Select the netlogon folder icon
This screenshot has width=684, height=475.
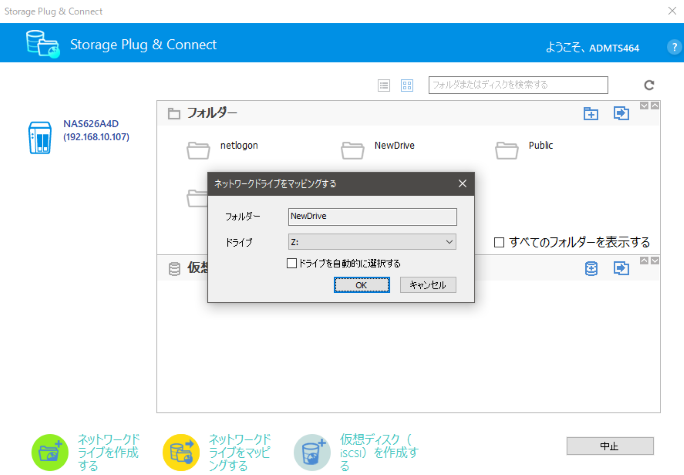click(198, 150)
